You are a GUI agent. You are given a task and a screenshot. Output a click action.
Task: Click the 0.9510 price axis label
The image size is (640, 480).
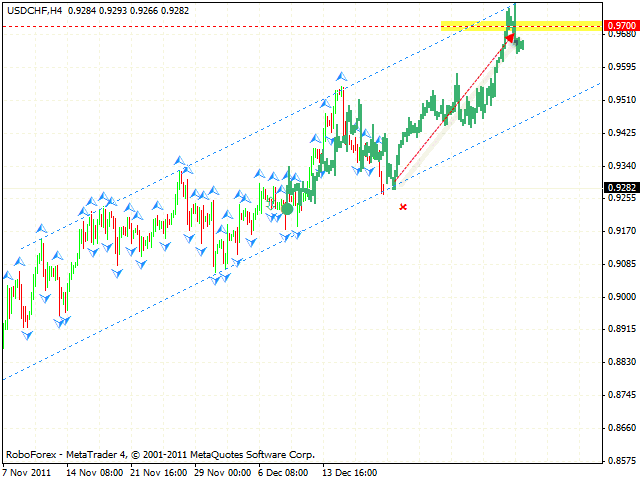[x=620, y=100]
